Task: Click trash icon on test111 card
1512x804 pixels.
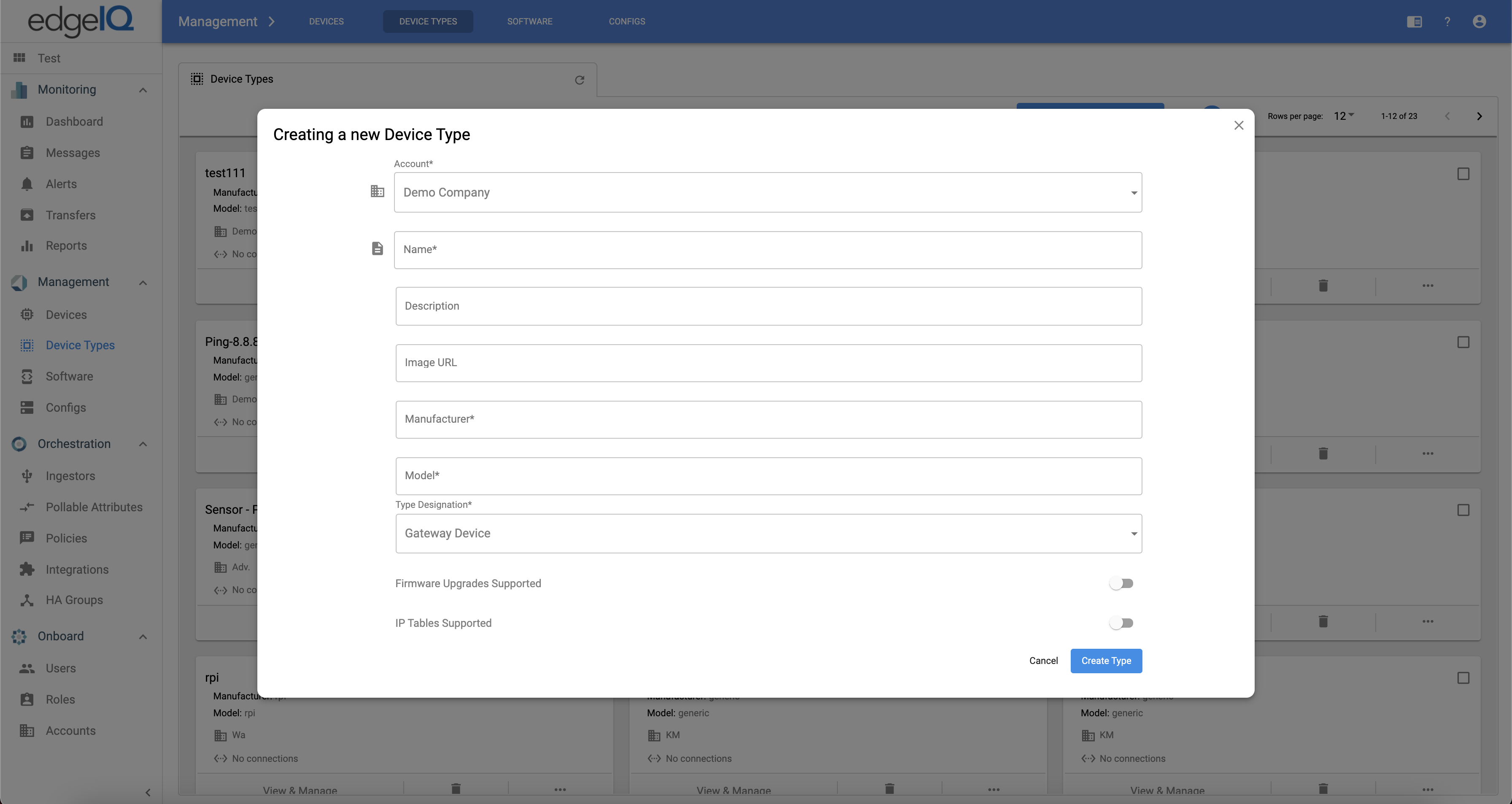Action: coord(1323,286)
